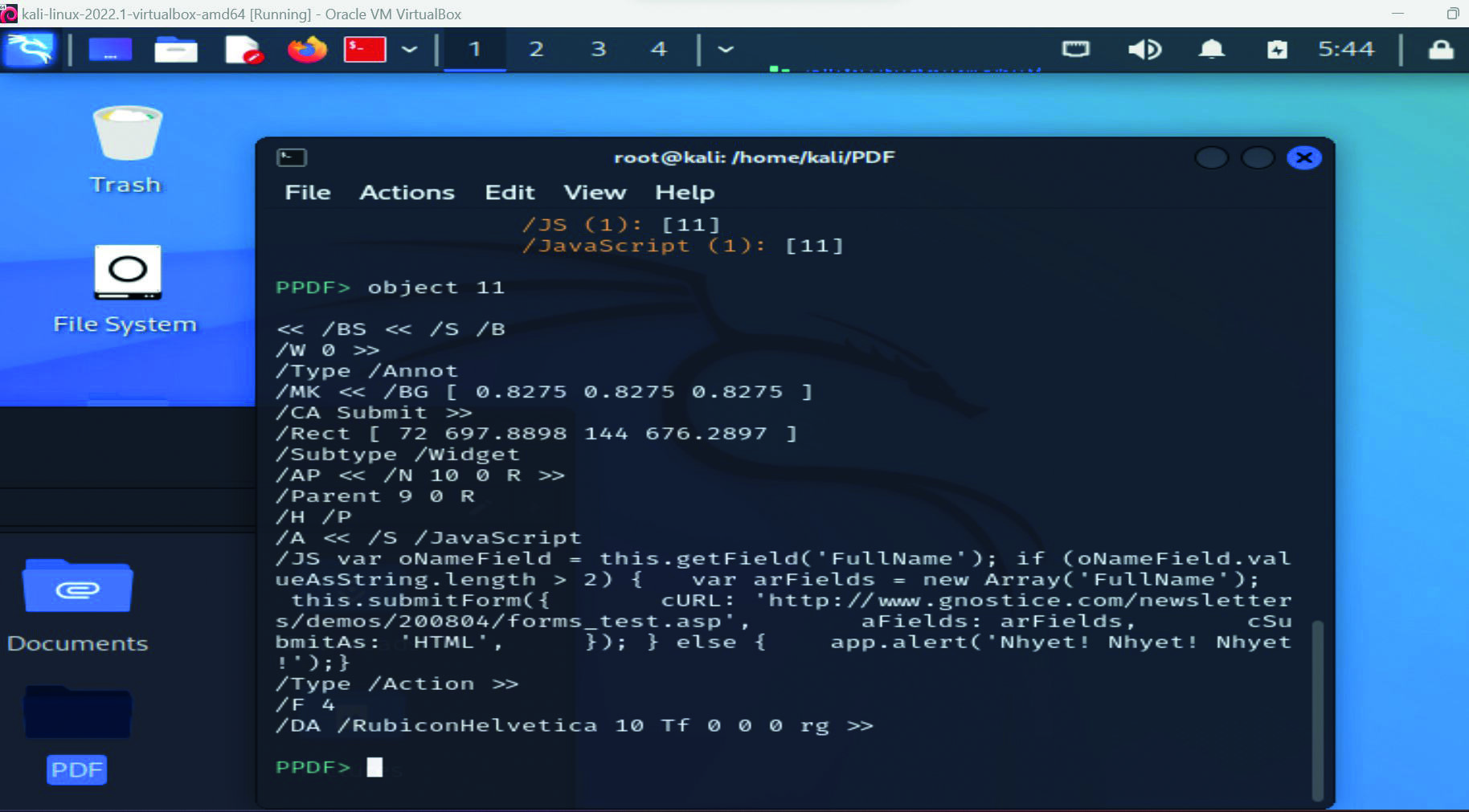The width and height of the screenshot is (1469, 812).
Task: Click the '/JS (1): [11]' line
Action: pos(621,225)
